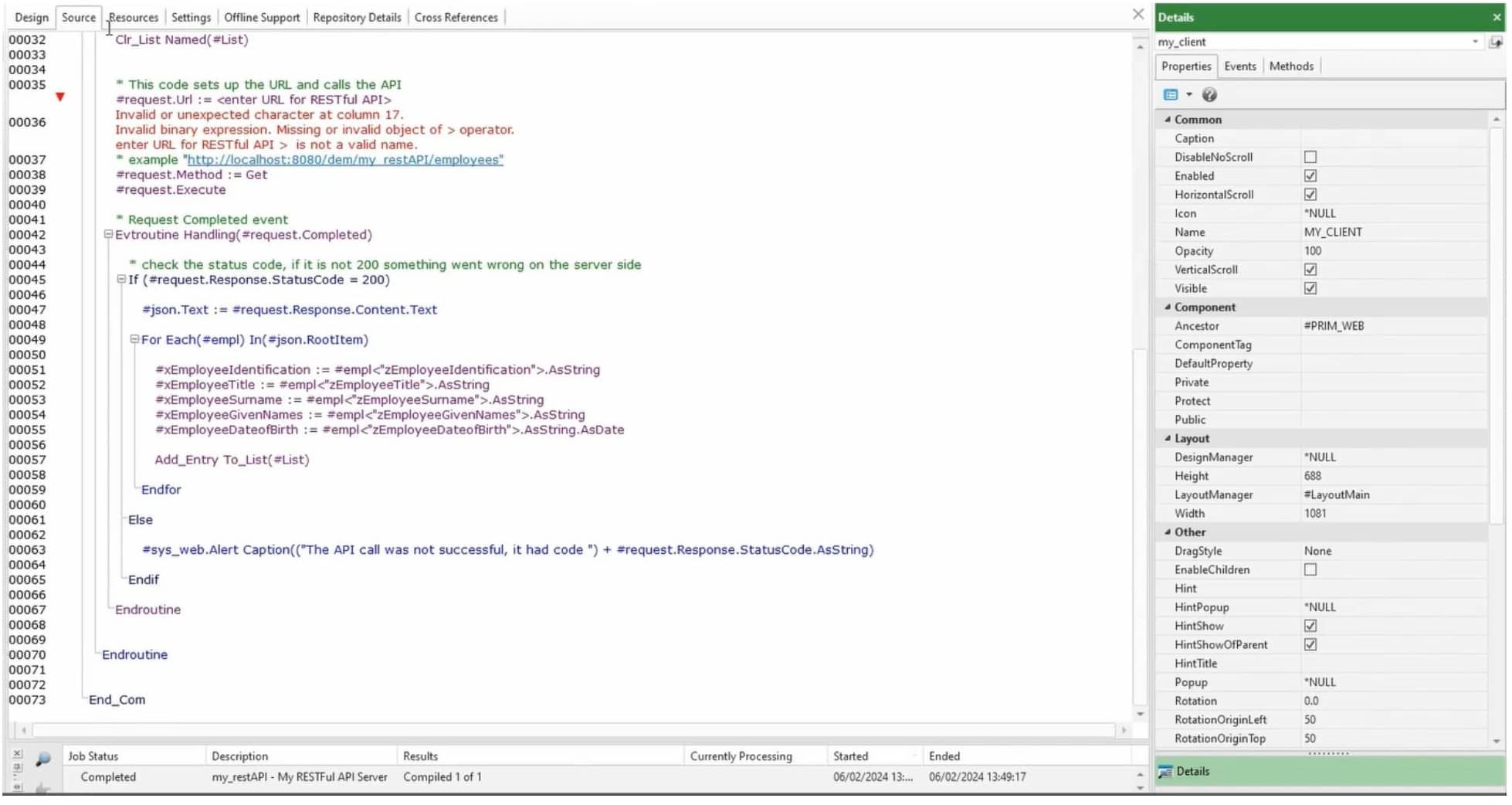Toggle the Visible checkbox
The image size is (1512, 805).
[1310, 287]
